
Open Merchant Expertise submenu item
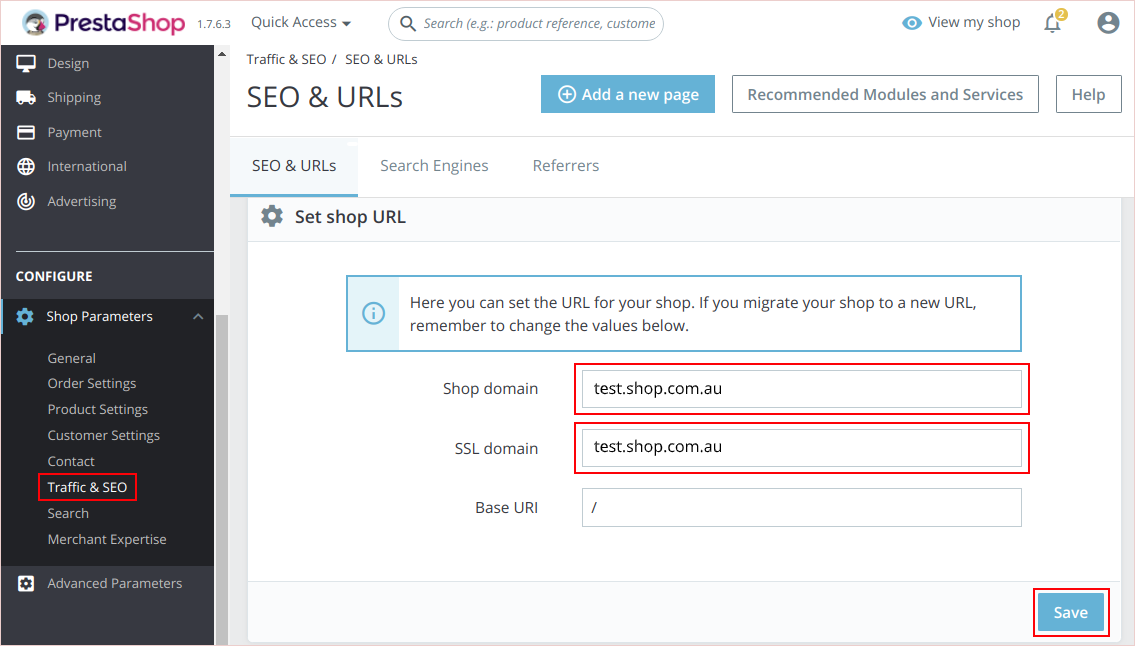click(107, 540)
